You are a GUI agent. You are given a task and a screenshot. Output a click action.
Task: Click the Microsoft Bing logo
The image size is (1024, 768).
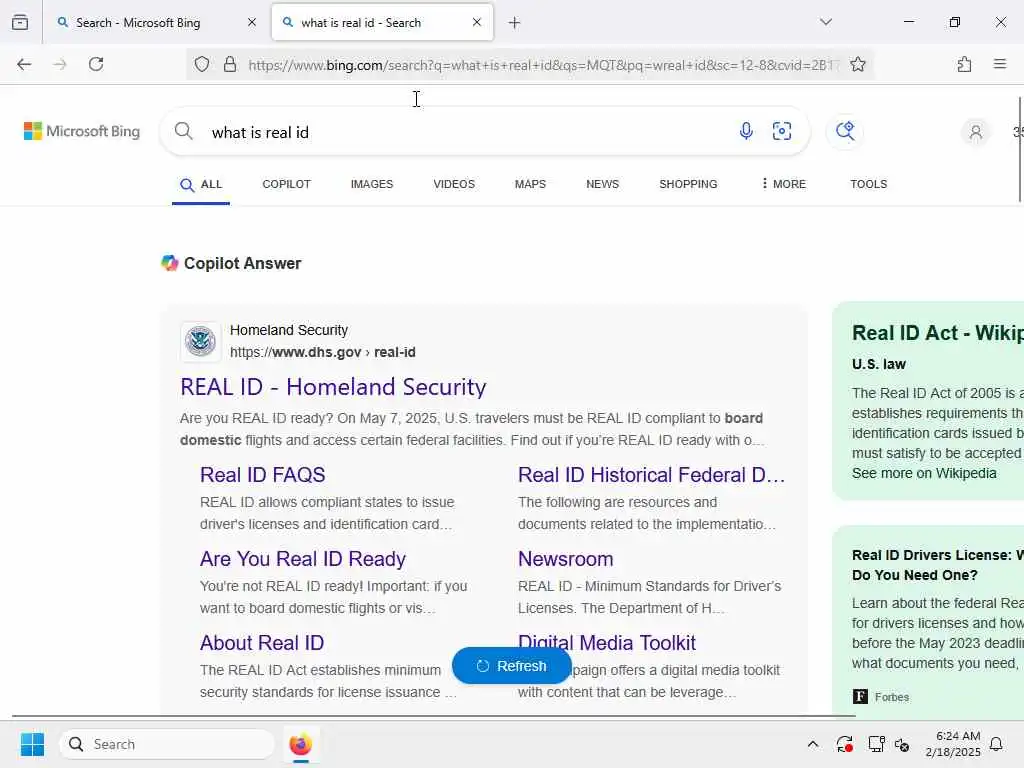point(82,131)
